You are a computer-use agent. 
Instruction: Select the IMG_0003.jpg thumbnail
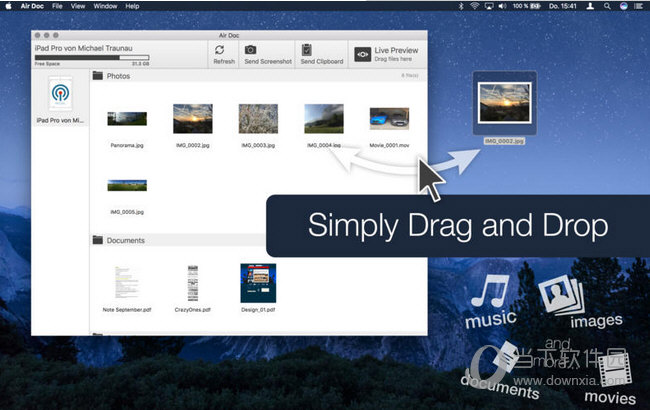pos(258,119)
